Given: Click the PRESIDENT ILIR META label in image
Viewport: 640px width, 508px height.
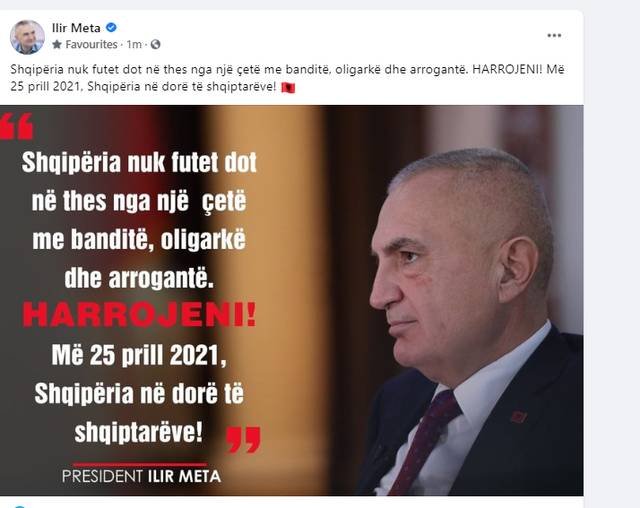Looking at the screenshot, I should (141, 476).
